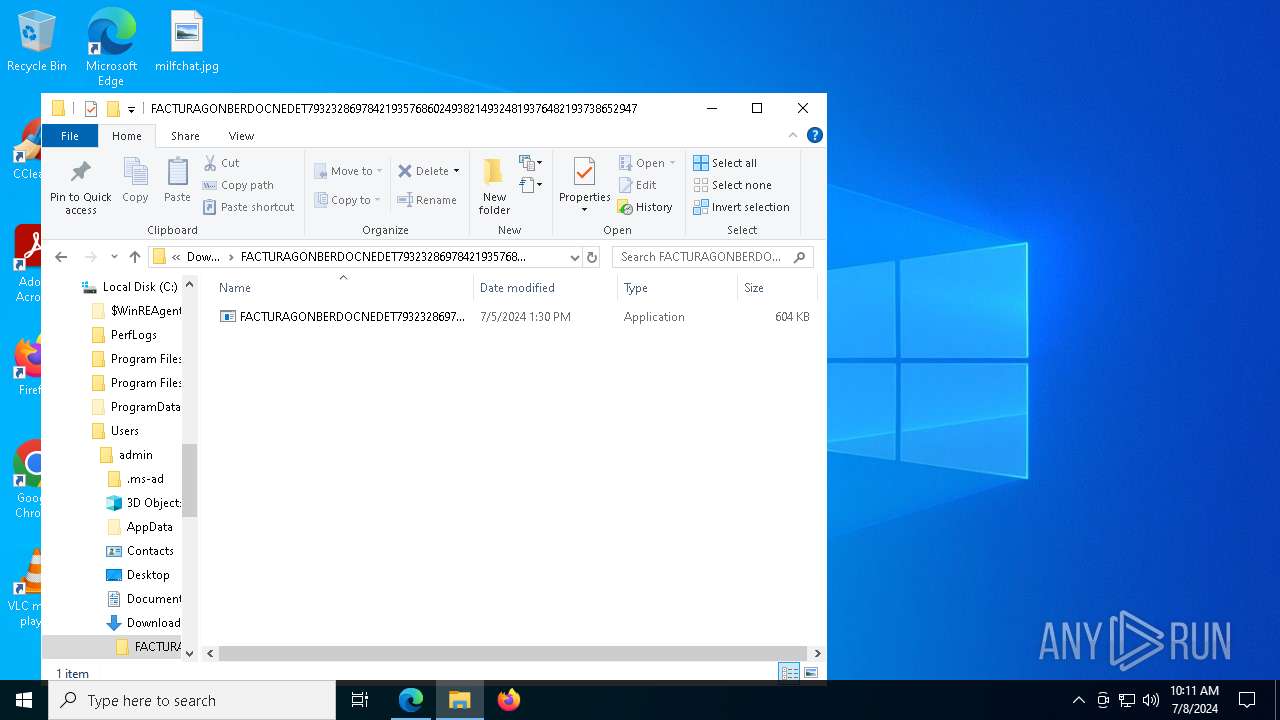Click Copy path option
Image resolution: width=1280 pixels, height=720 pixels.
(x=238, y=185)
